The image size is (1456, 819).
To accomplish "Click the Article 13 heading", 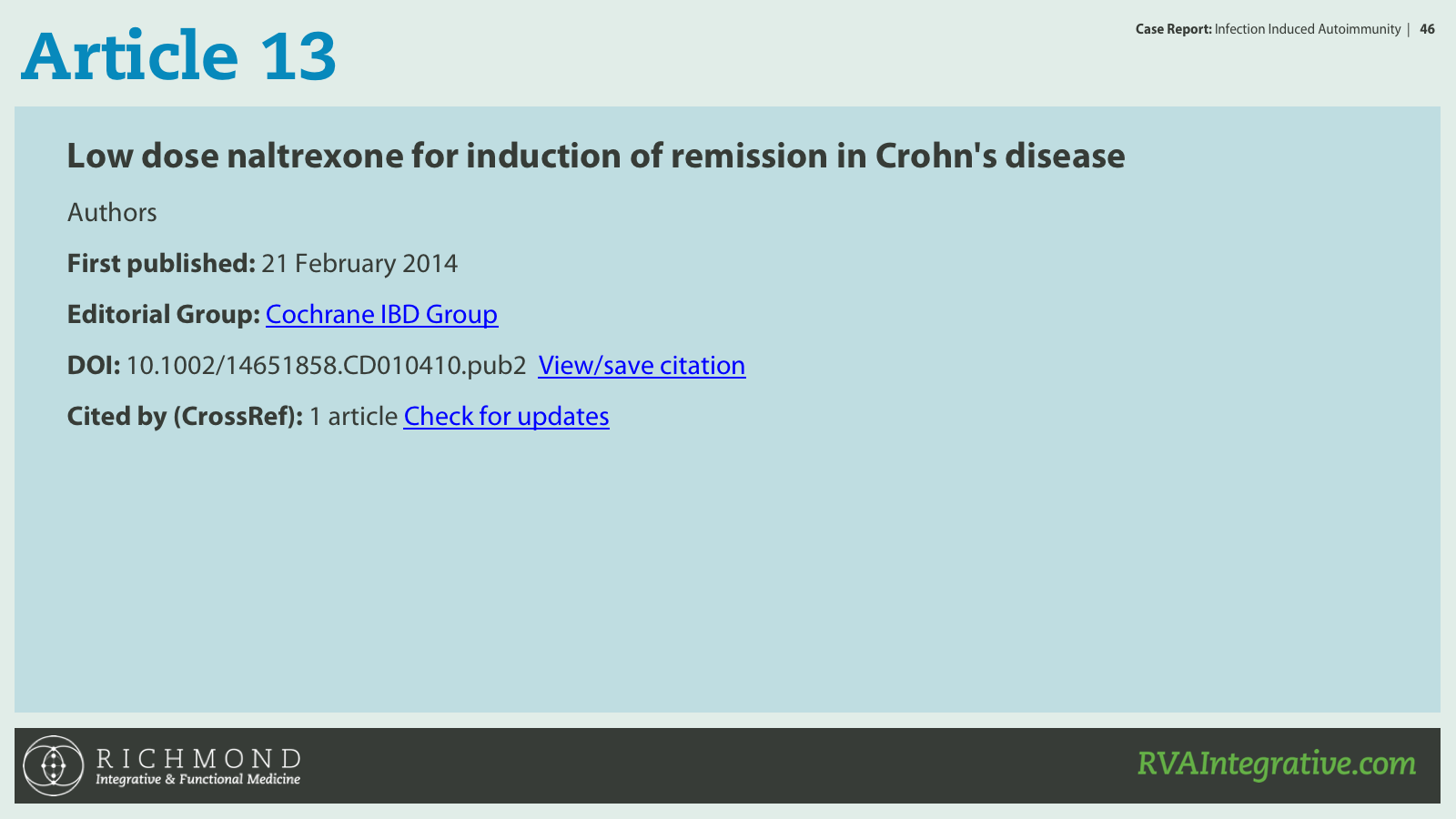I will point(178,56).
